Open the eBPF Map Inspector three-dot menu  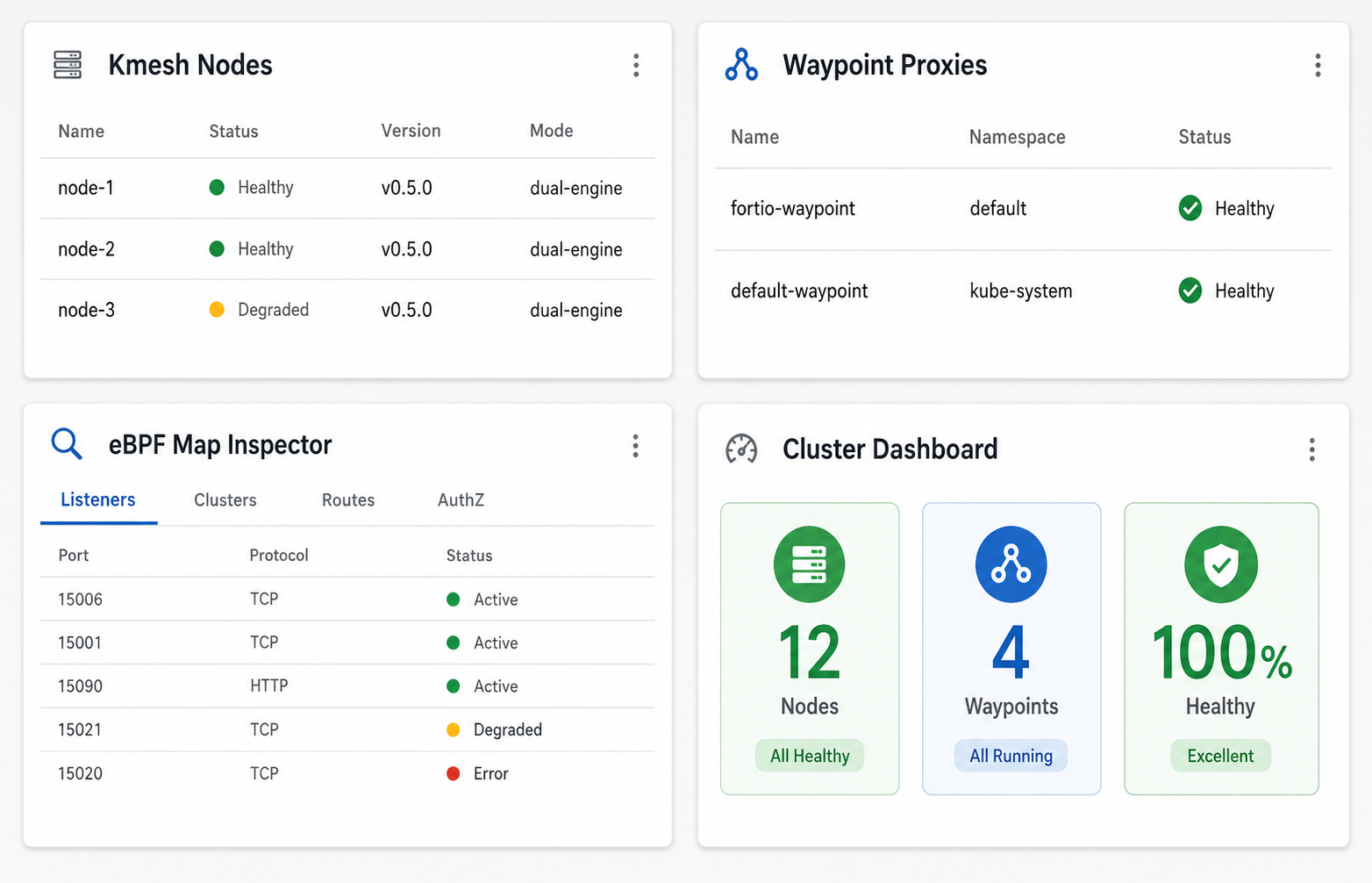(635, 446)
